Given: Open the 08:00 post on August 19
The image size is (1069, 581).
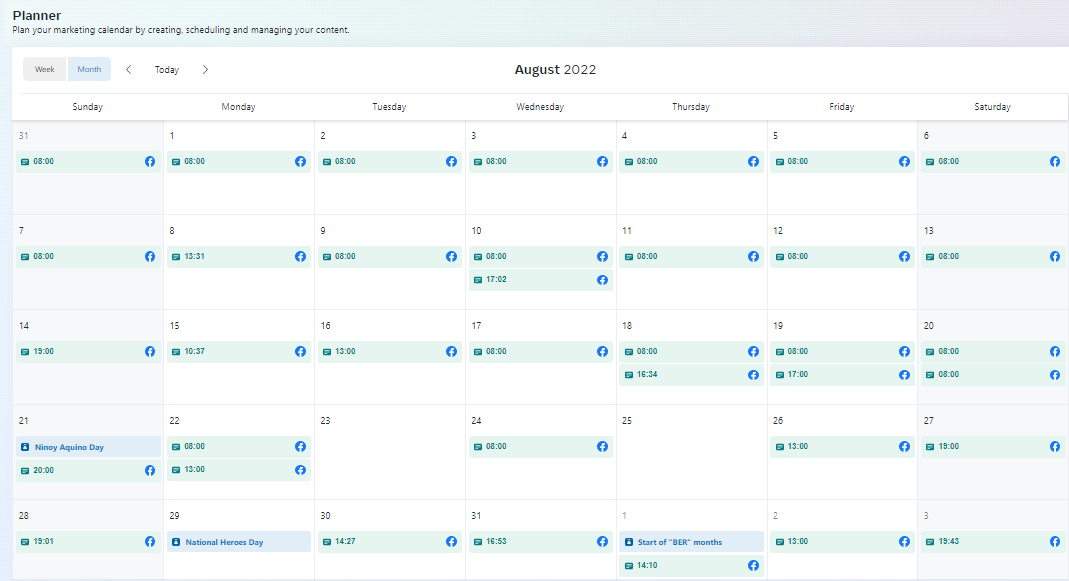Looking at the screenshot, I should (843, 352).
